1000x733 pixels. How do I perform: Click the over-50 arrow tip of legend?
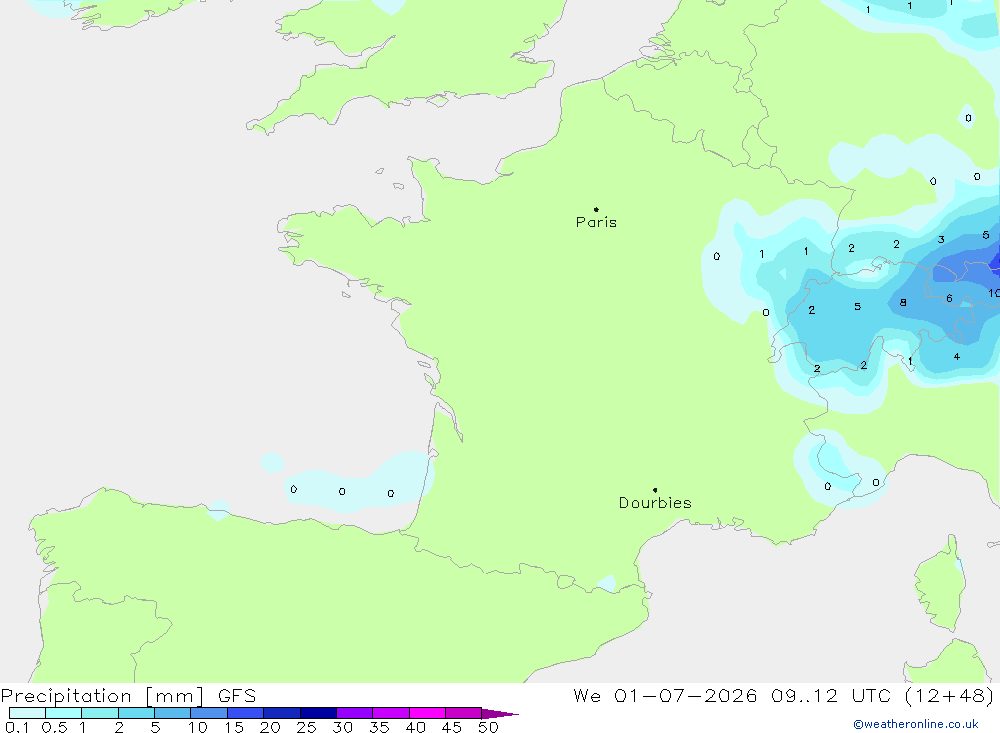500,714
